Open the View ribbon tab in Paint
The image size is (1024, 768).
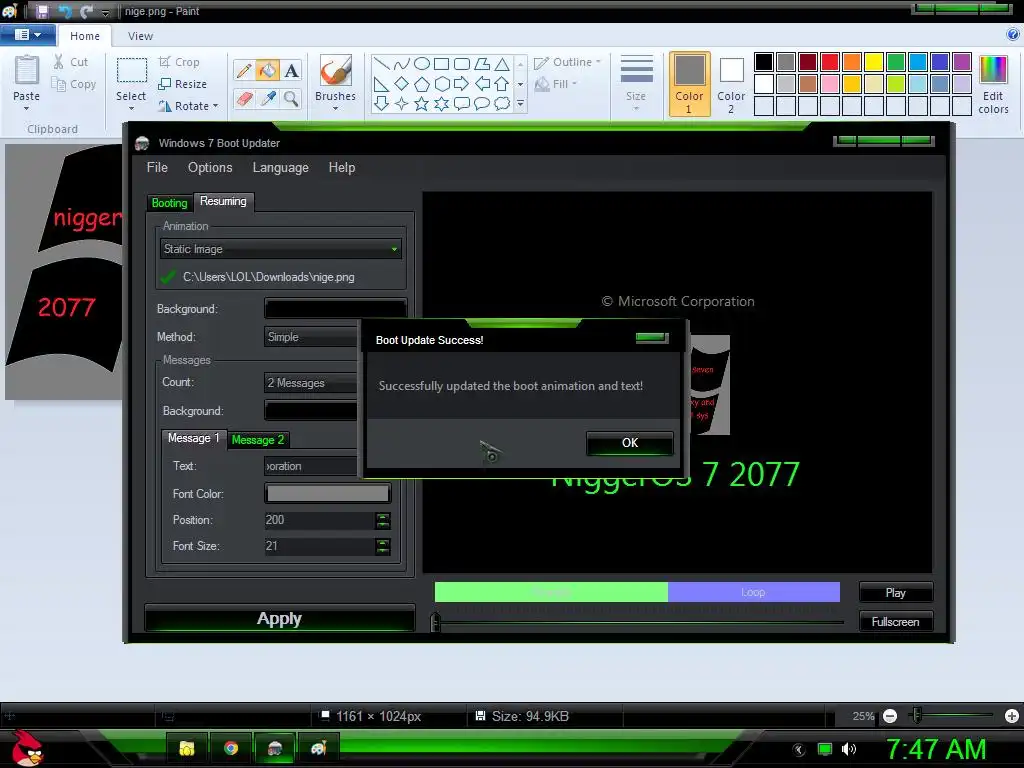click(140, 36)
